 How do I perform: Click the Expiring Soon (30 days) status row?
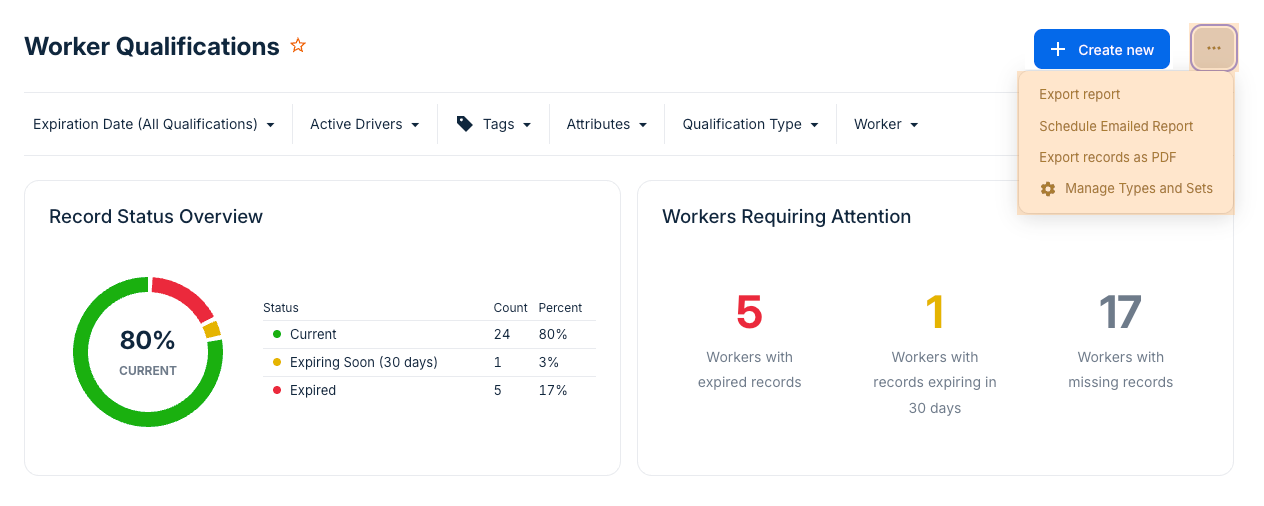pos(363,362)
